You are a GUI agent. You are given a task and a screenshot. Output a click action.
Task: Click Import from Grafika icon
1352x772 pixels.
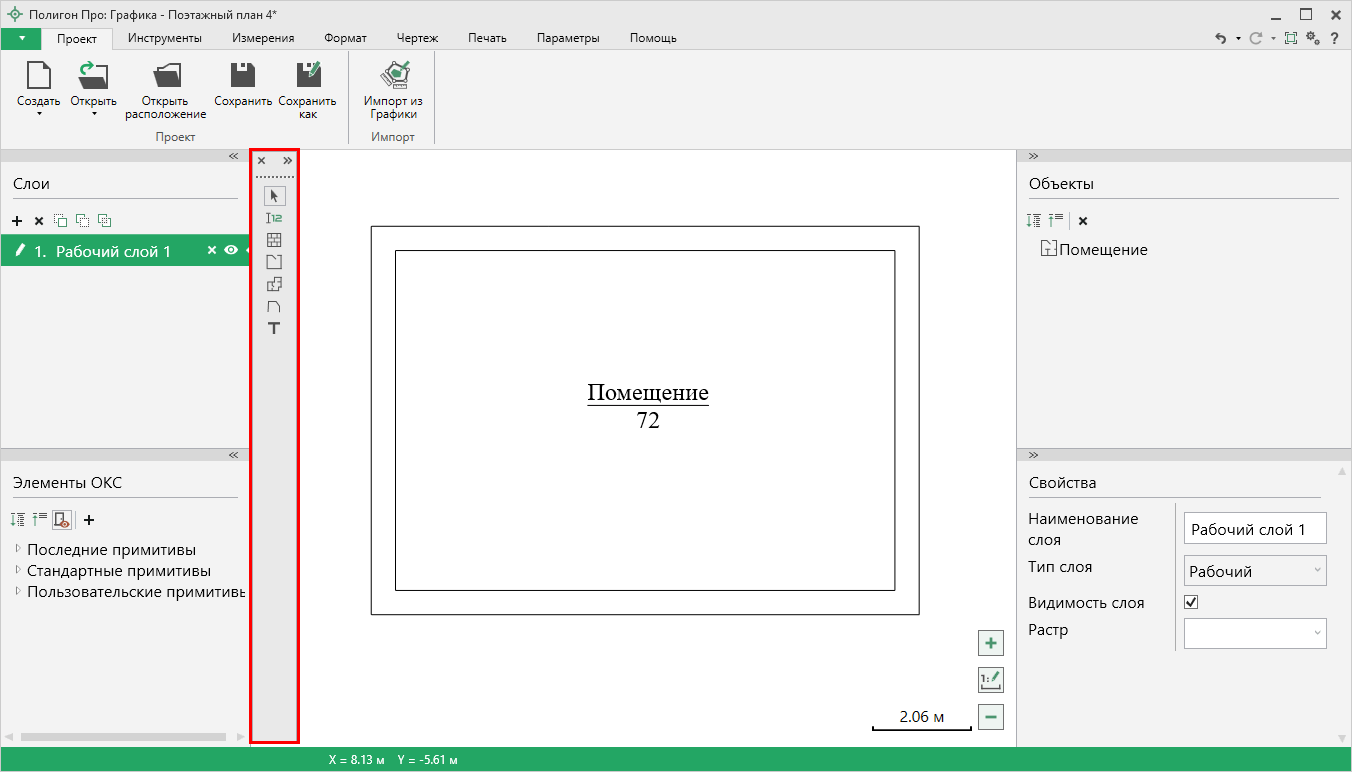coord(393,90)
